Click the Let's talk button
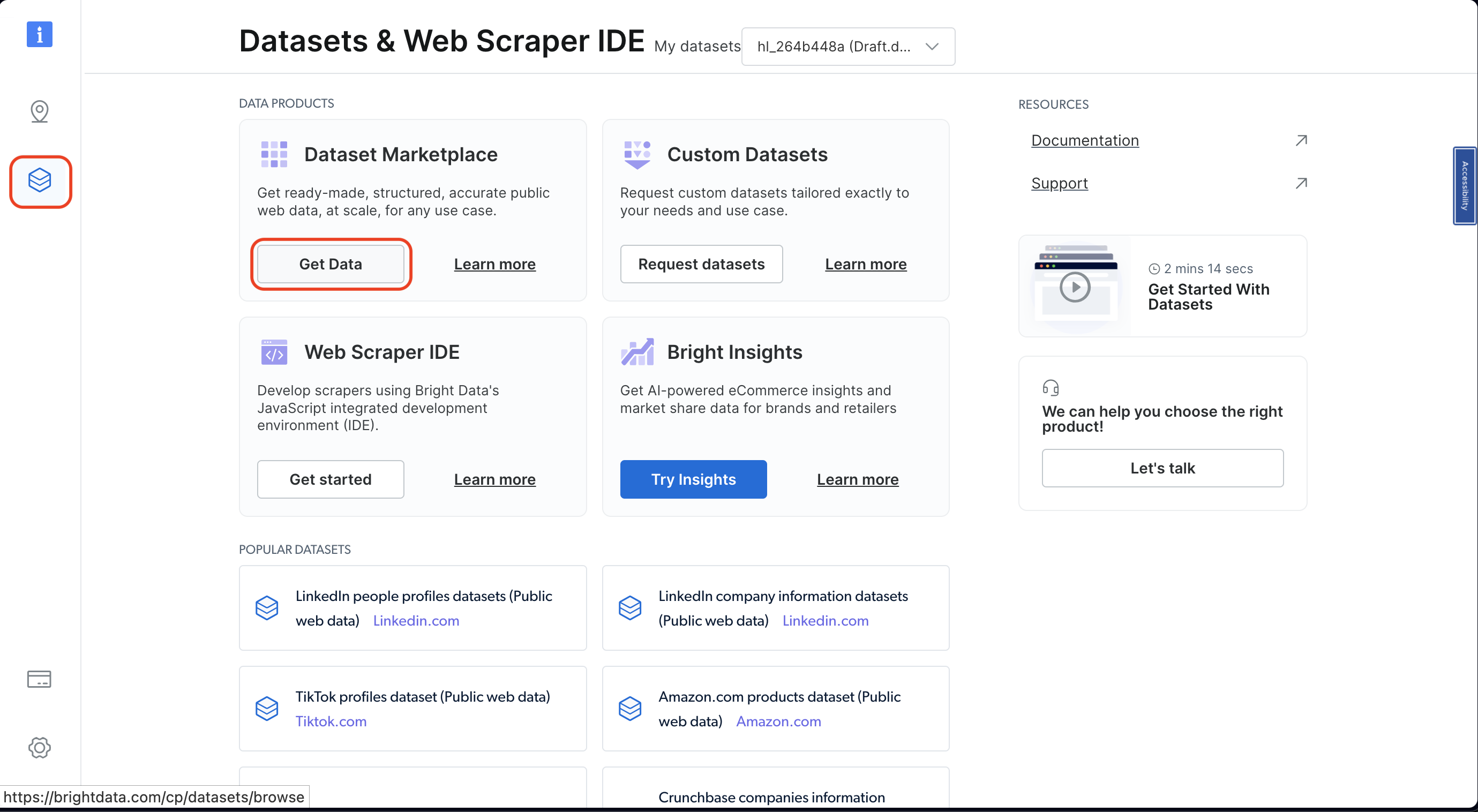 (x=1162, y=468)
